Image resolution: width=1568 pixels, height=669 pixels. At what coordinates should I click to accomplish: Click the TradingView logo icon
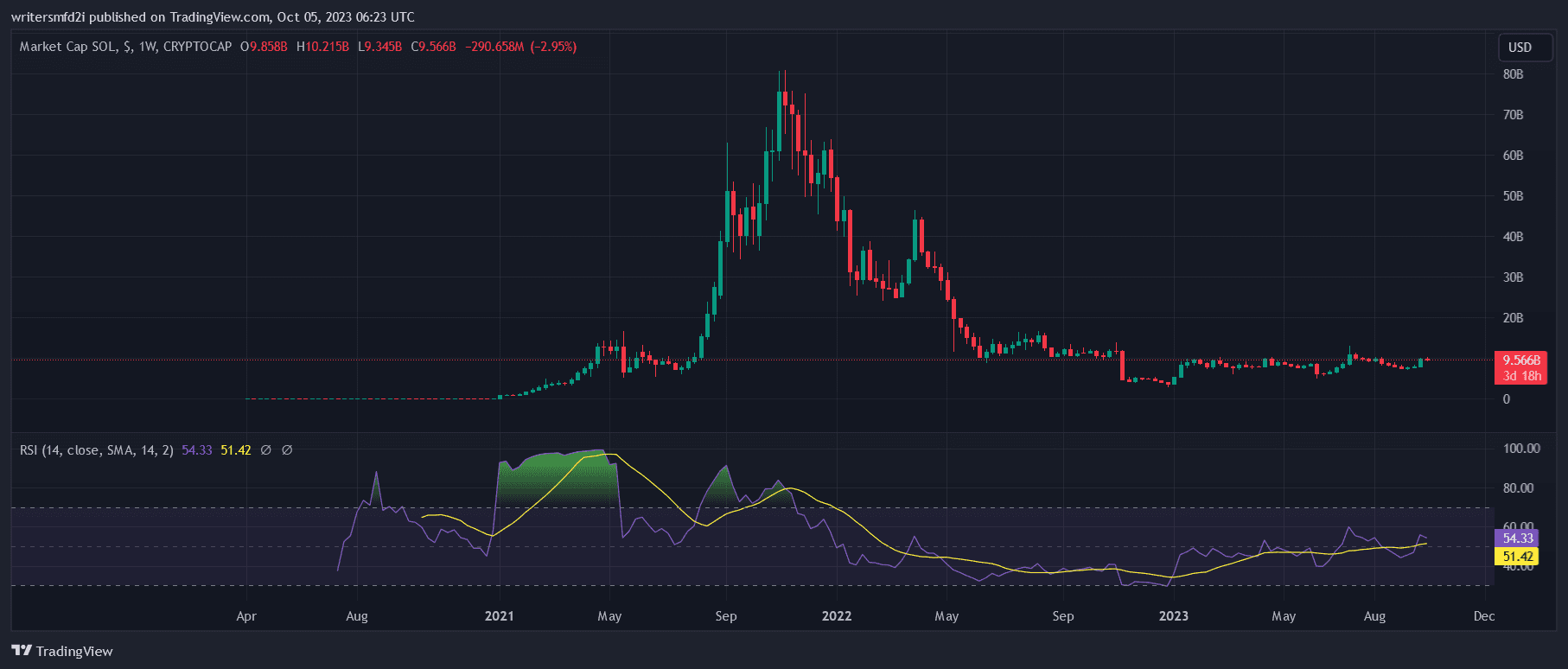click(22, 651)
